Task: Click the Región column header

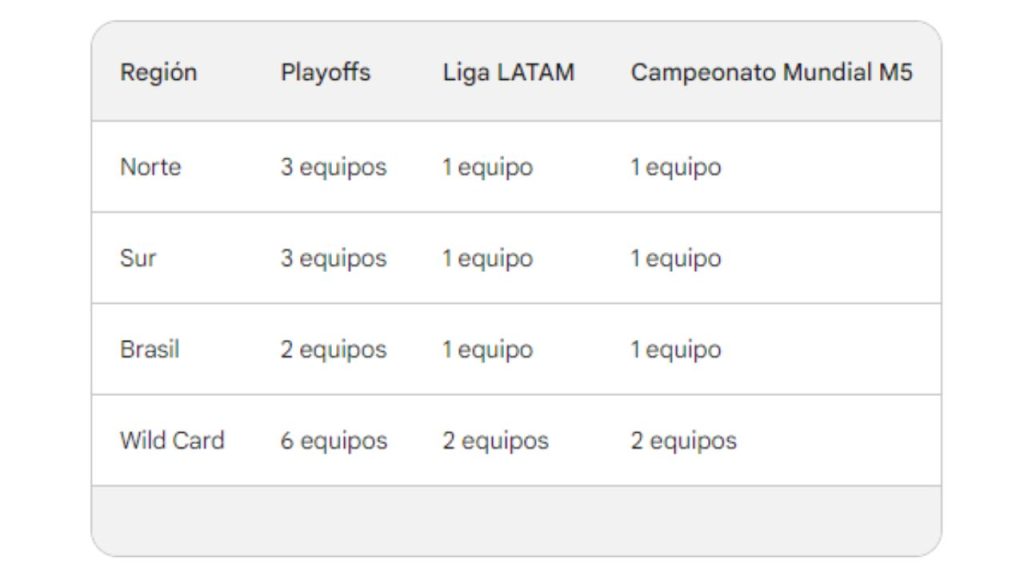Action: point(159,73)
